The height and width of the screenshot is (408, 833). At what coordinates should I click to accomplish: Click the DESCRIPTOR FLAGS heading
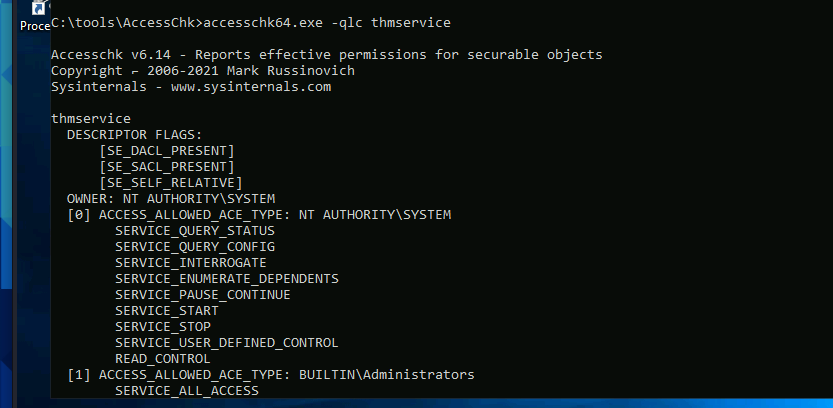[135, 134]
